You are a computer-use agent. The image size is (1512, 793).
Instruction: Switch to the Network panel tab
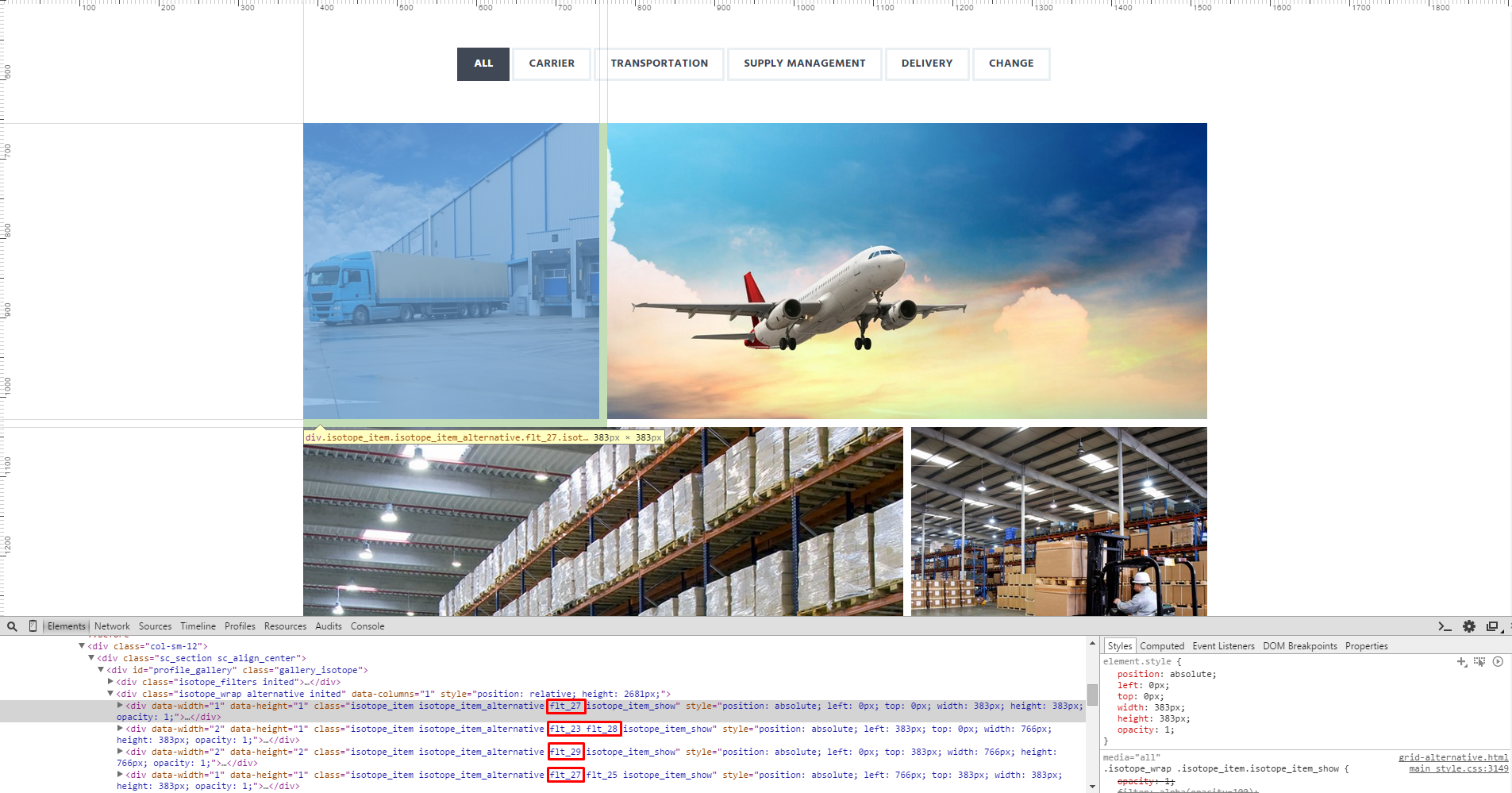[112, 626]
